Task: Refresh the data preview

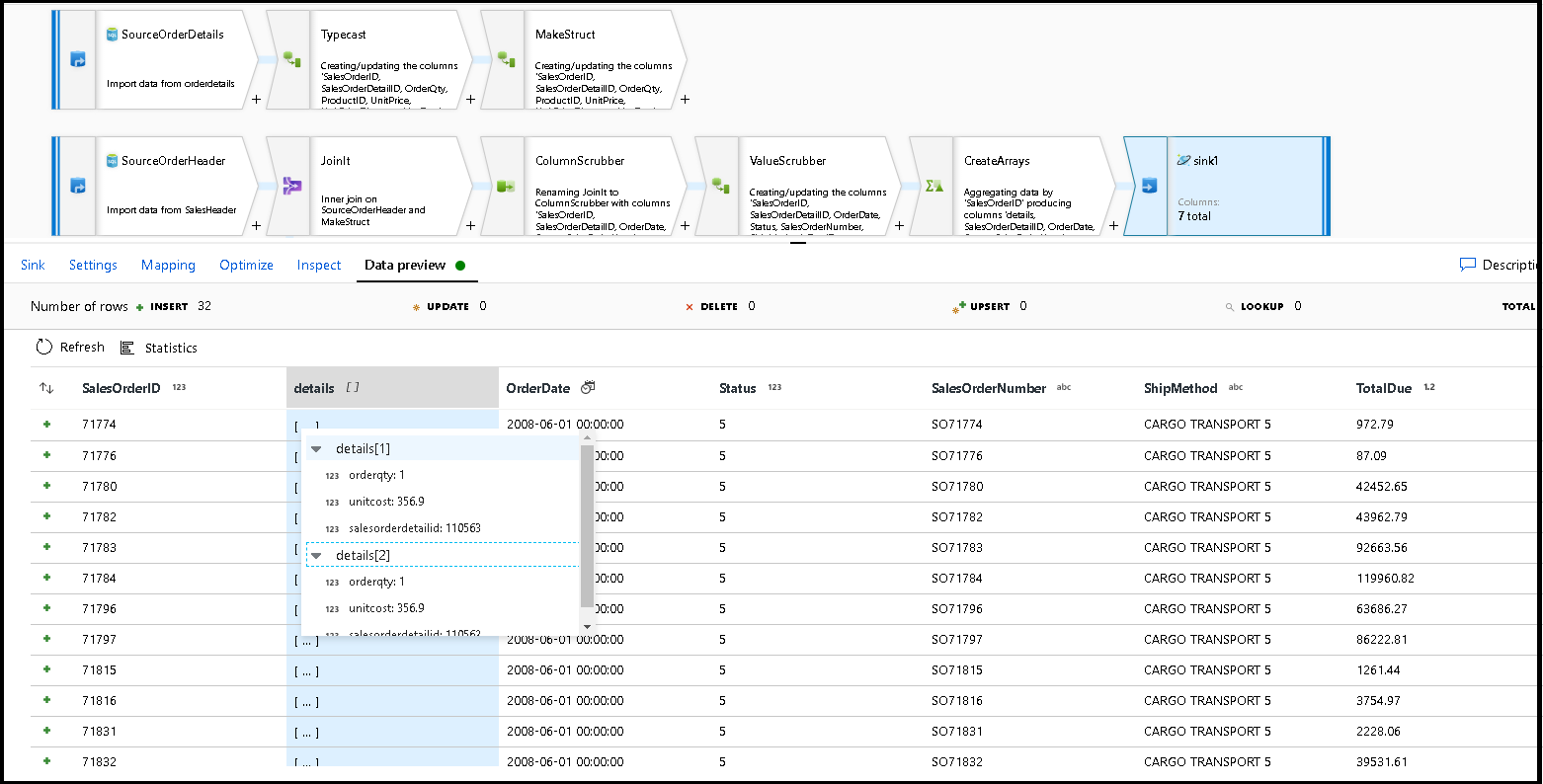Action: click(x=70, y=348)
